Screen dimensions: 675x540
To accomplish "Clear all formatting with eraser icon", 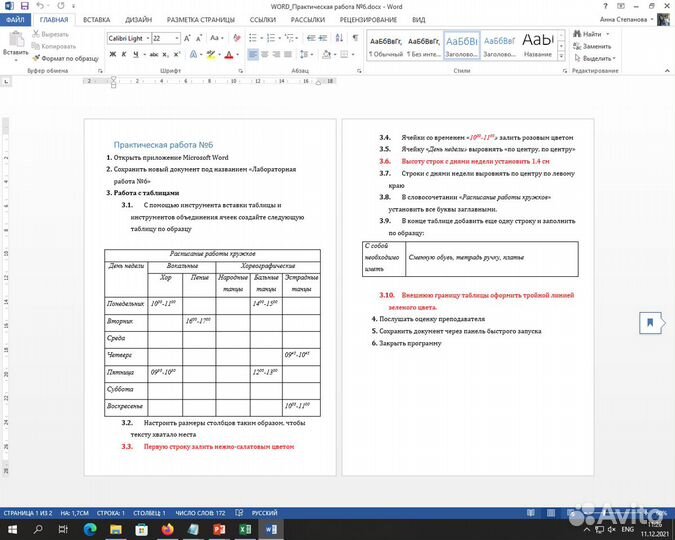I will 236,38.
